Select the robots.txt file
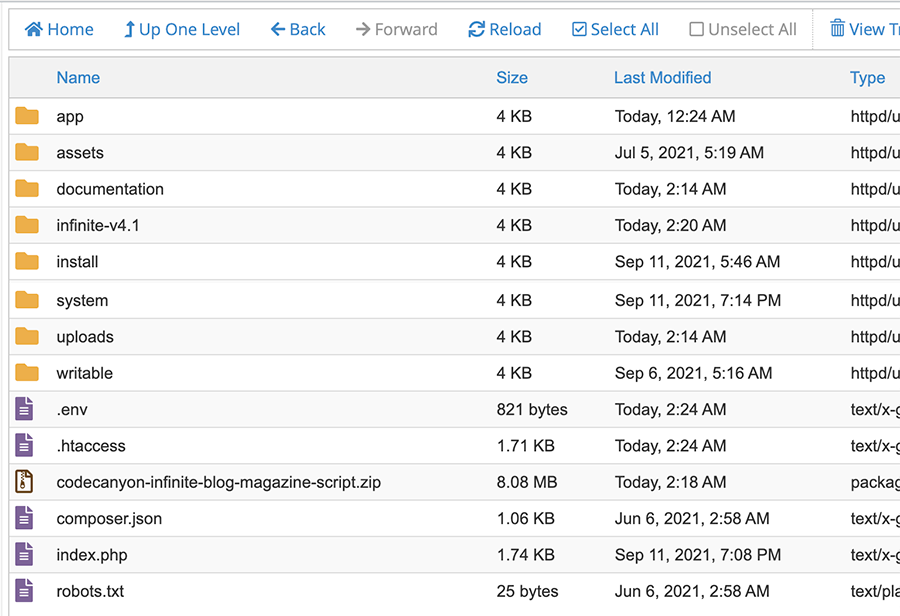Image resolution: width=900 pixels, height=616 pixels. click(x=90, y=591)
